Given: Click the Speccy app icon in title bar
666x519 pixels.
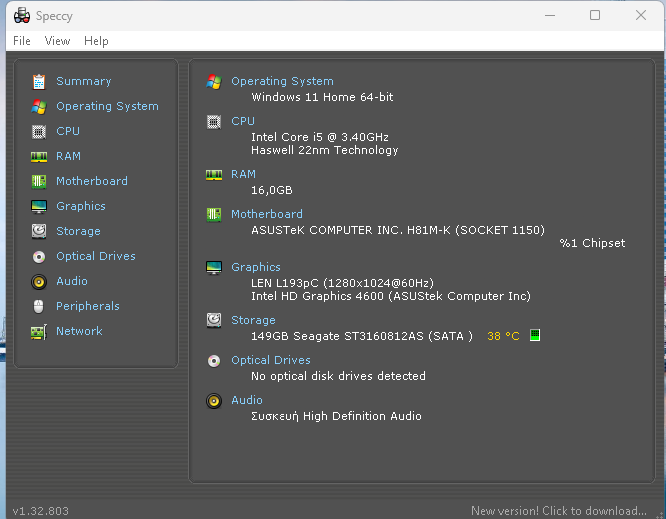Looking at the screenshot, I should 22,16.
